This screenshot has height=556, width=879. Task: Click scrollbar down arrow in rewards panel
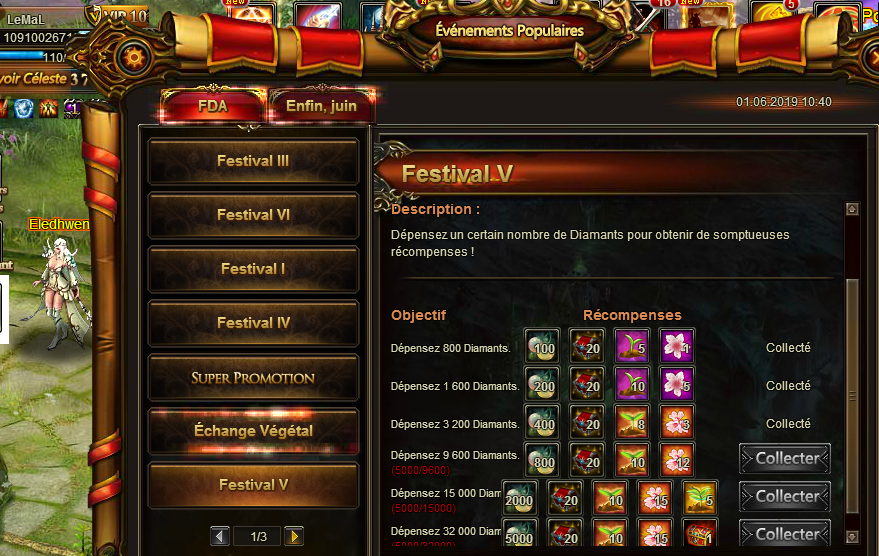tap(852, 536)
